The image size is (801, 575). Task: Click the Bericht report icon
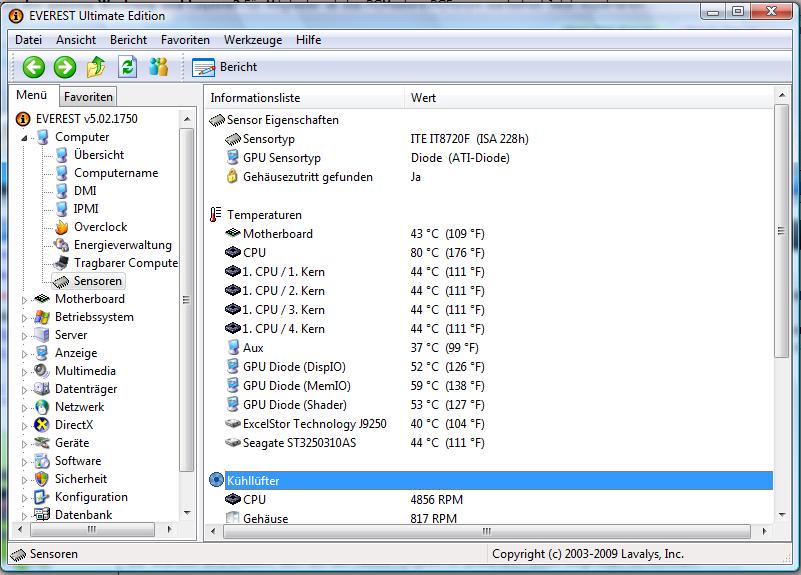click(x=203, y=67)
